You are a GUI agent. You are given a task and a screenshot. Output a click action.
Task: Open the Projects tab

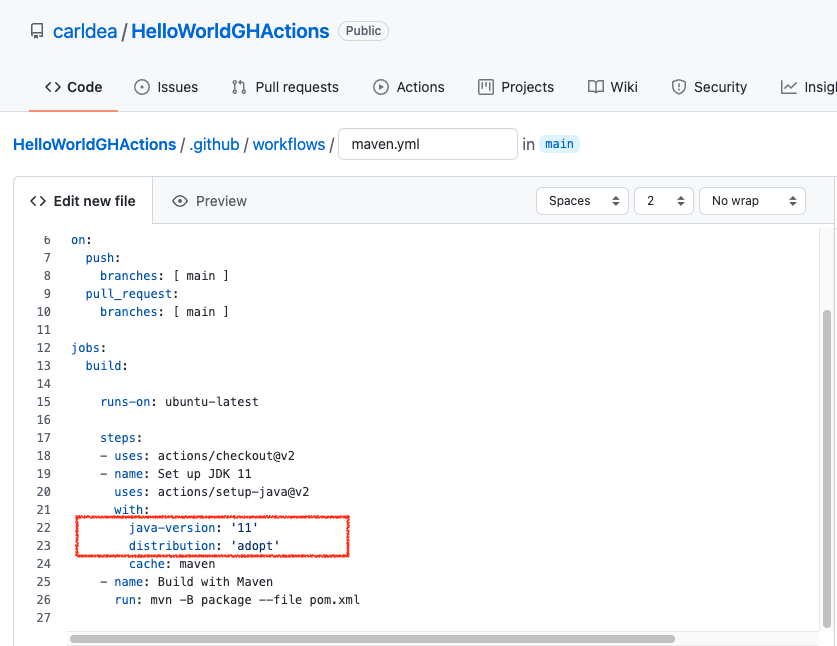[516, 87]
